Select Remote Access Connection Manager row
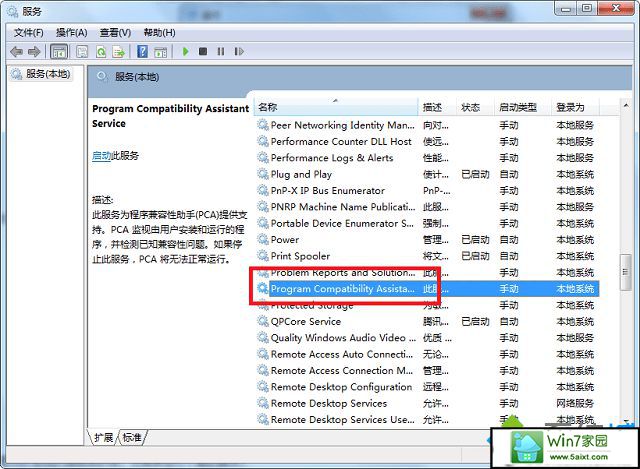The width and height of the screenshot is (640, 469). pyautogui.click(x=427, y=370)
